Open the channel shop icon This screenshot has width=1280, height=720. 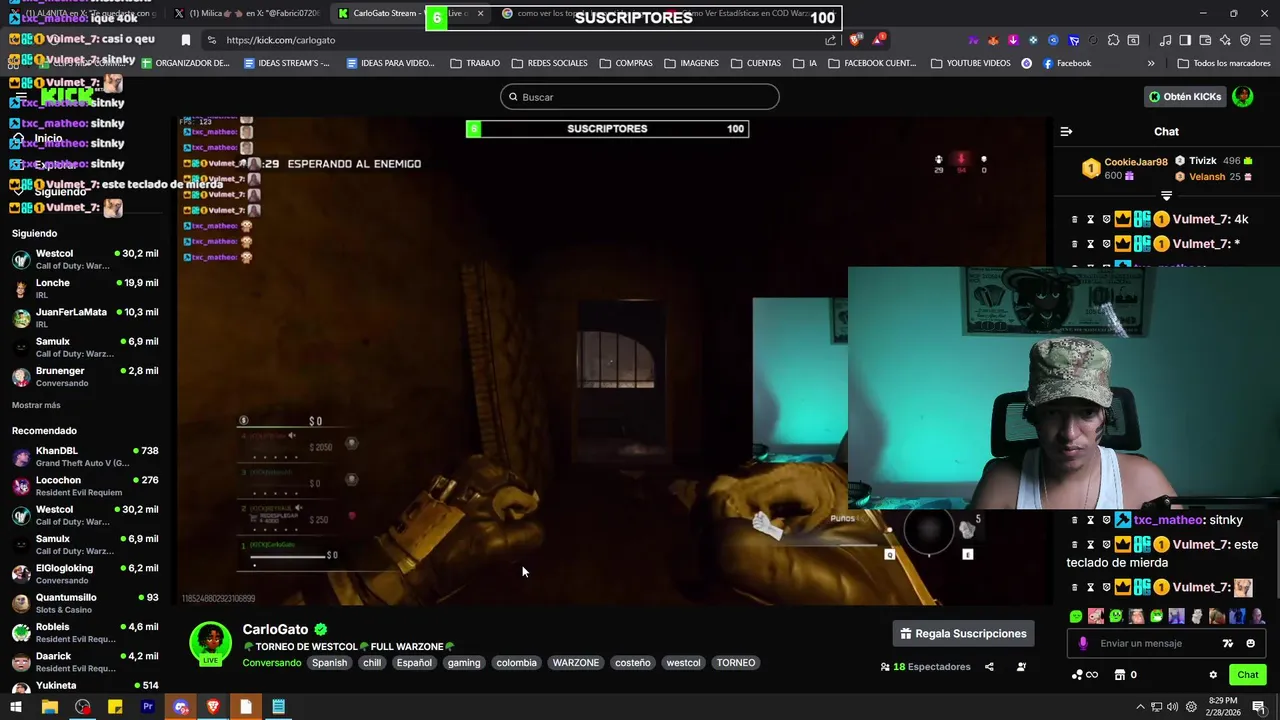[1120, 675]
